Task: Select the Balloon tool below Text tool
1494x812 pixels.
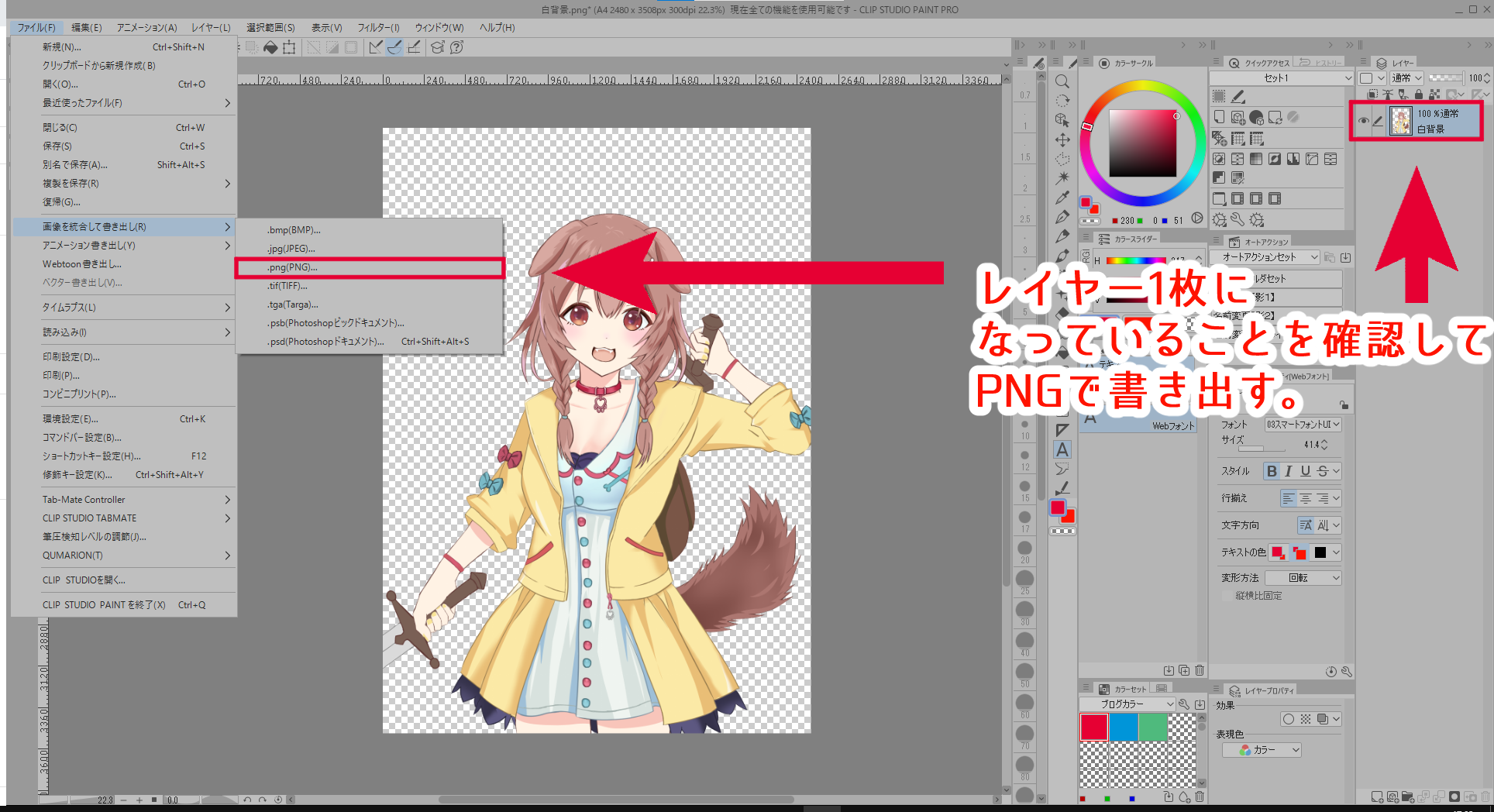Action: coord(1062,469)
